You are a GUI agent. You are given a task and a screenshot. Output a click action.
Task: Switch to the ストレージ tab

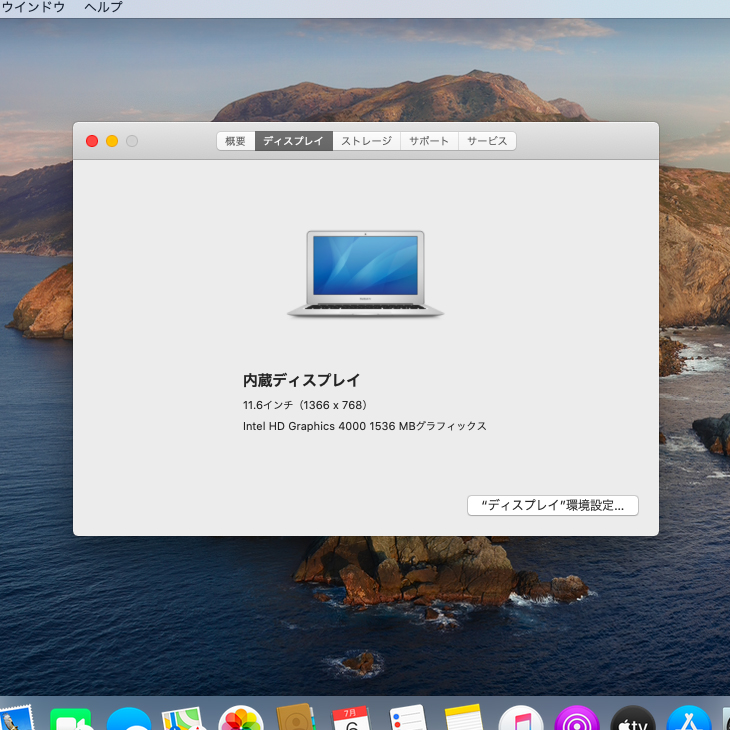tap(366, 141)
